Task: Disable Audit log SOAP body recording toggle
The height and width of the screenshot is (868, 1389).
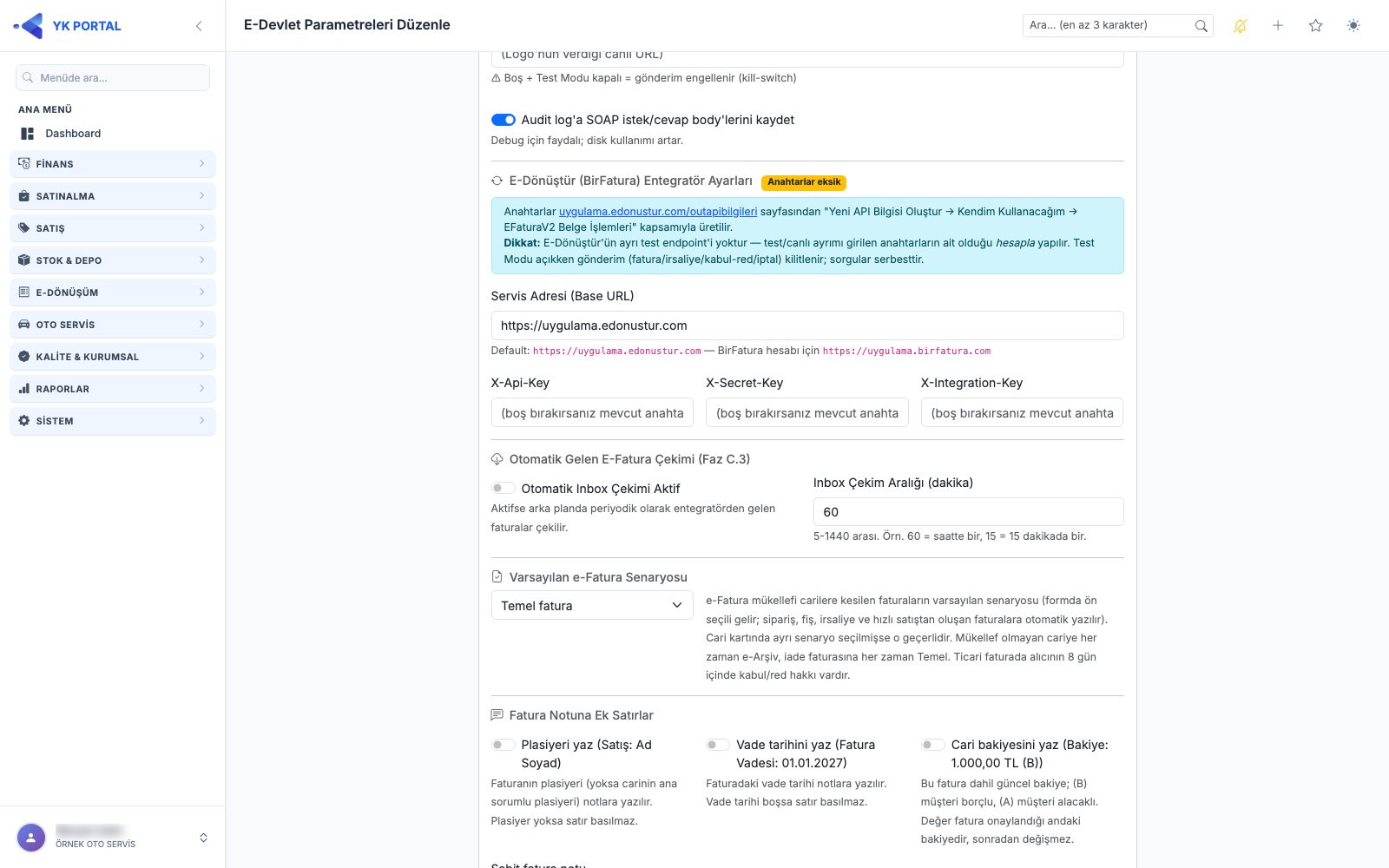Action: (504, 120)
